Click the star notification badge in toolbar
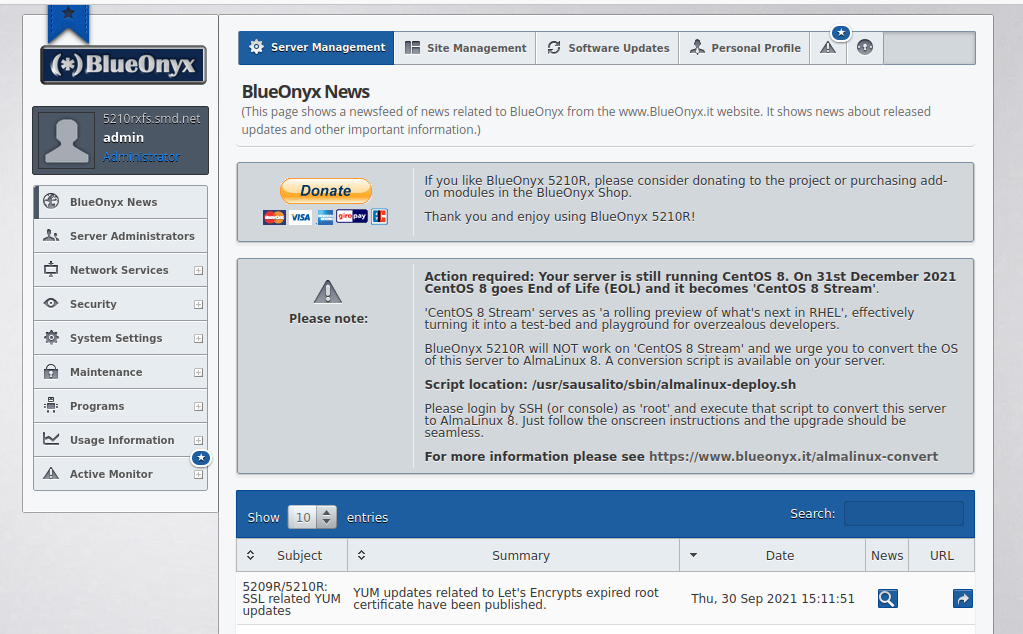This screenshot has width=1023, height=634. click(x=841, y=33)
